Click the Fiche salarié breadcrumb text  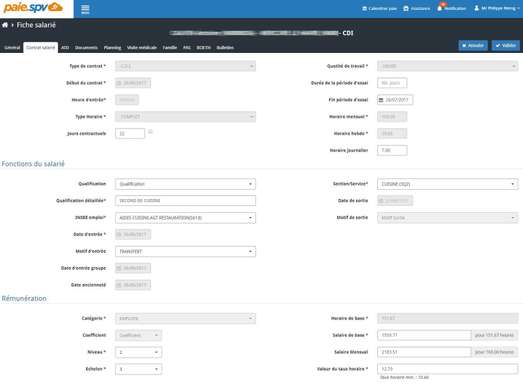[36, 25]
